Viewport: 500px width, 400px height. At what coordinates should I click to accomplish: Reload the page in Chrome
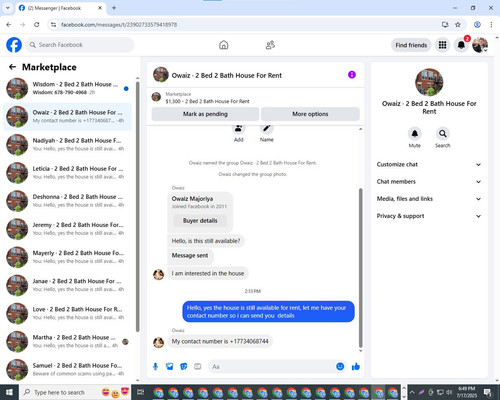click(x=37, y=25)
